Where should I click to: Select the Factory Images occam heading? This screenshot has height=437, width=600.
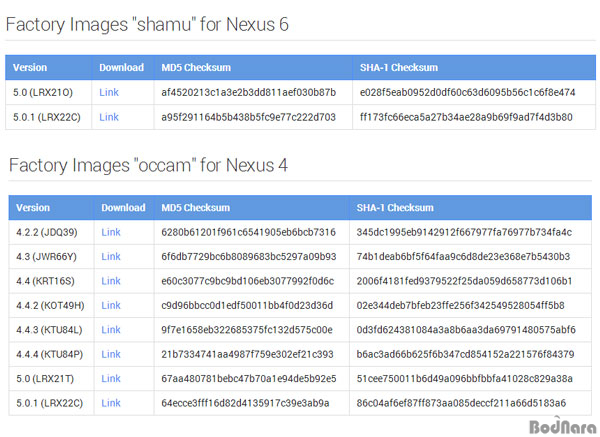click(148, 165)
